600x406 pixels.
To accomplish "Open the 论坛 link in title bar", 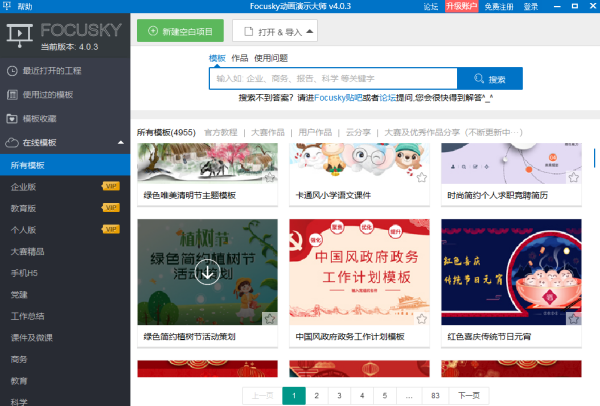I will pos(431,7).
